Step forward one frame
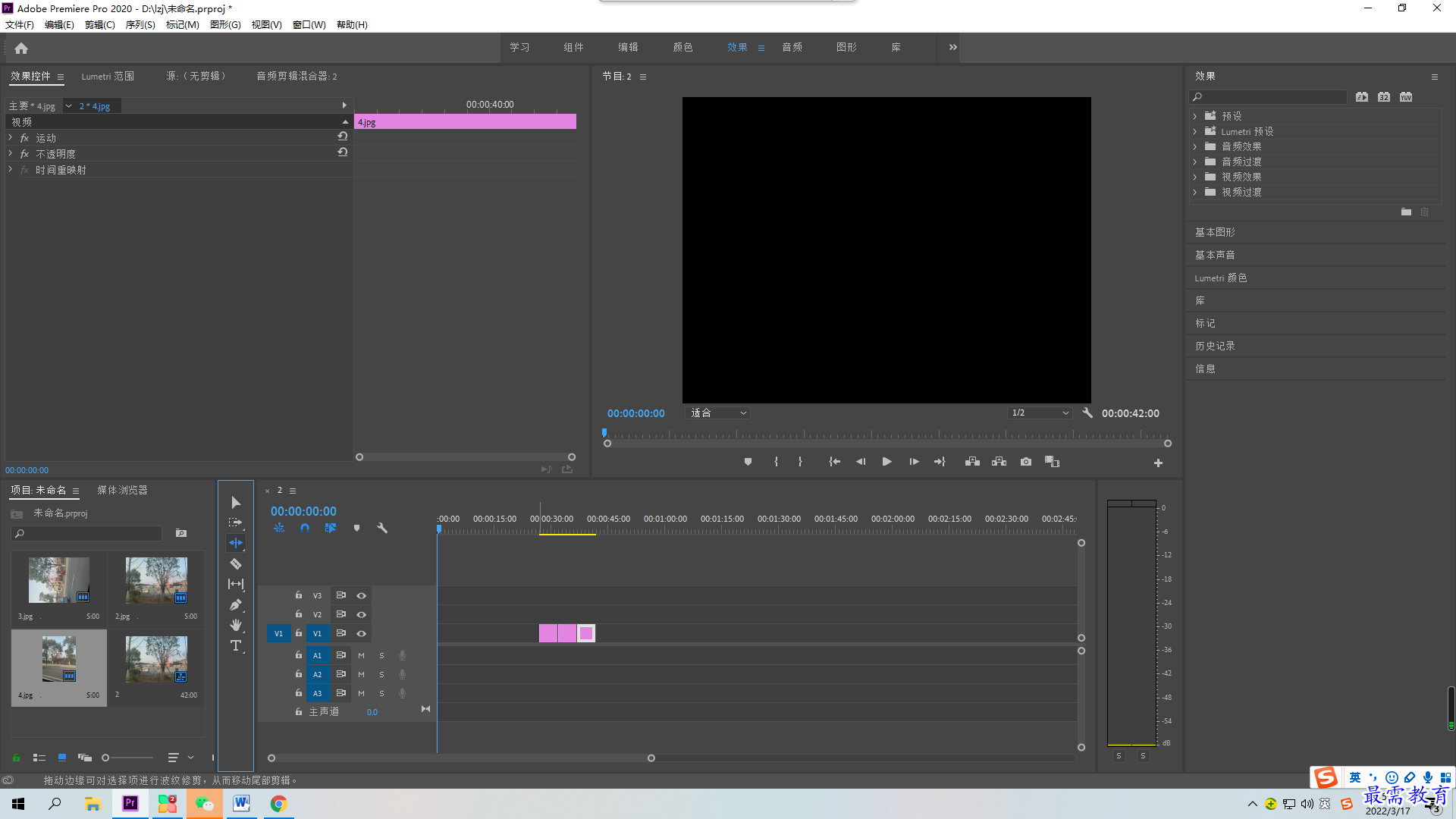 pyautogui.click(x=914, y=462)
